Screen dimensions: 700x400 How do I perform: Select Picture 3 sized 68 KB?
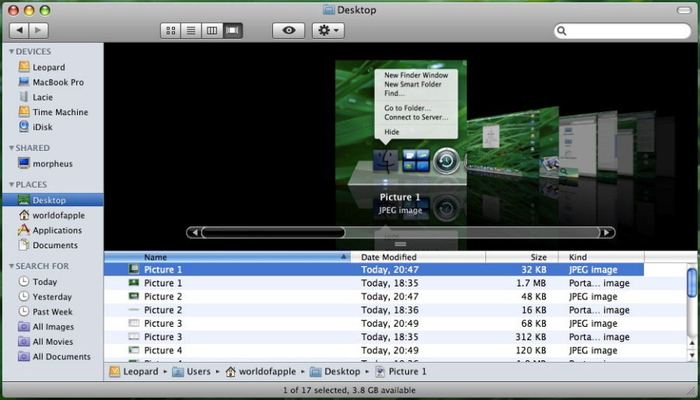coord(374,323)
